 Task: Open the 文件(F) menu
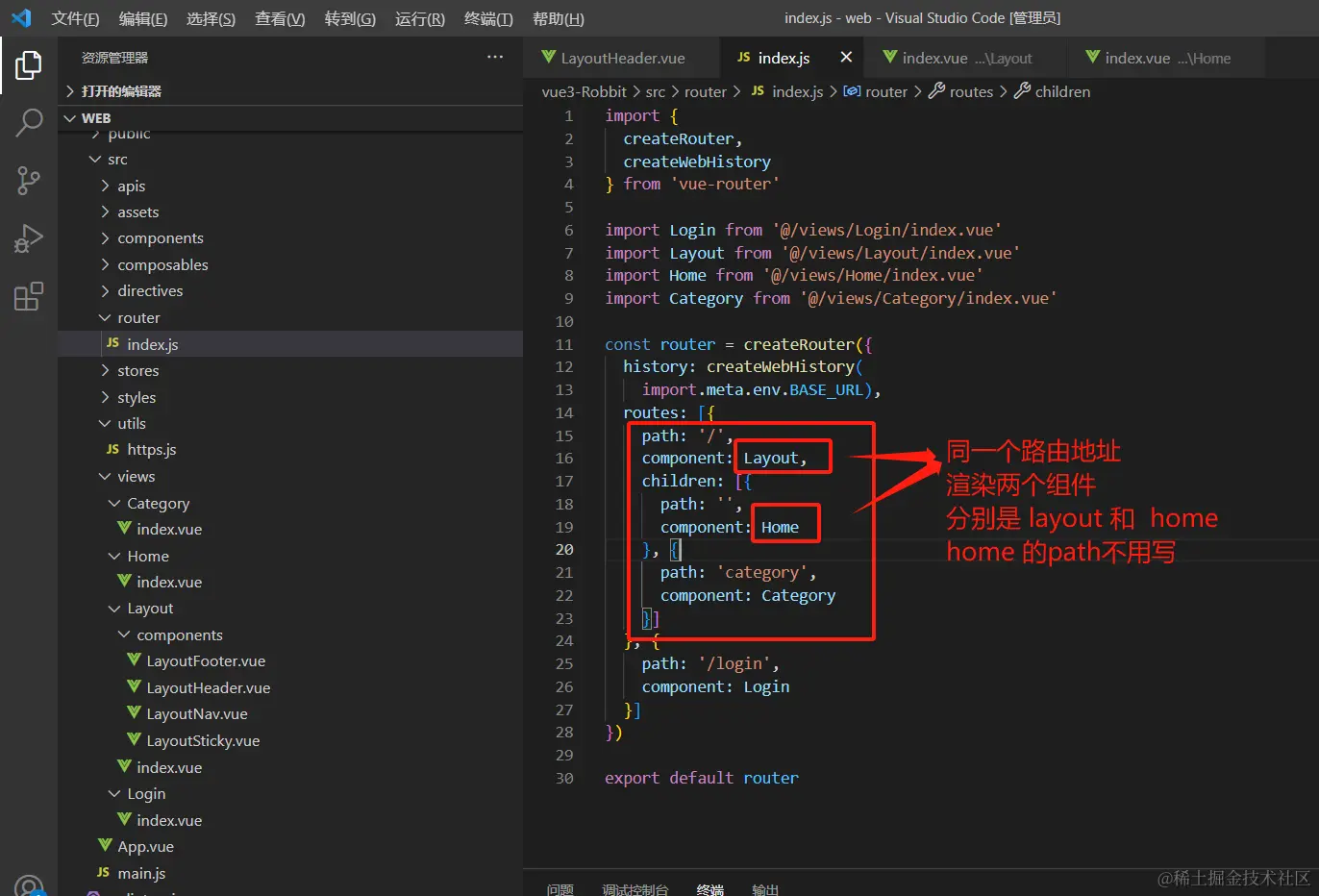click(75, 18)
